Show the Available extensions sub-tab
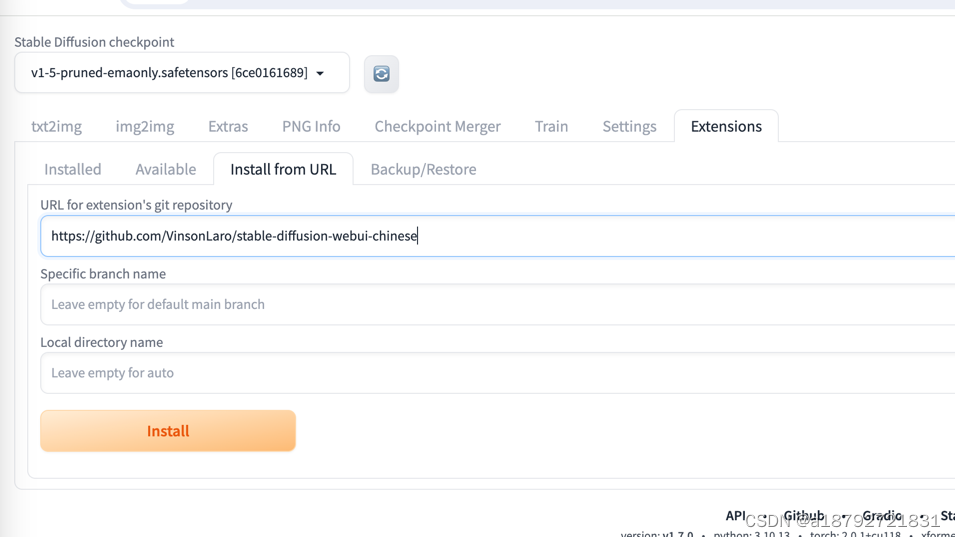This screenshot has height=537, width=955. coord(166,169)
